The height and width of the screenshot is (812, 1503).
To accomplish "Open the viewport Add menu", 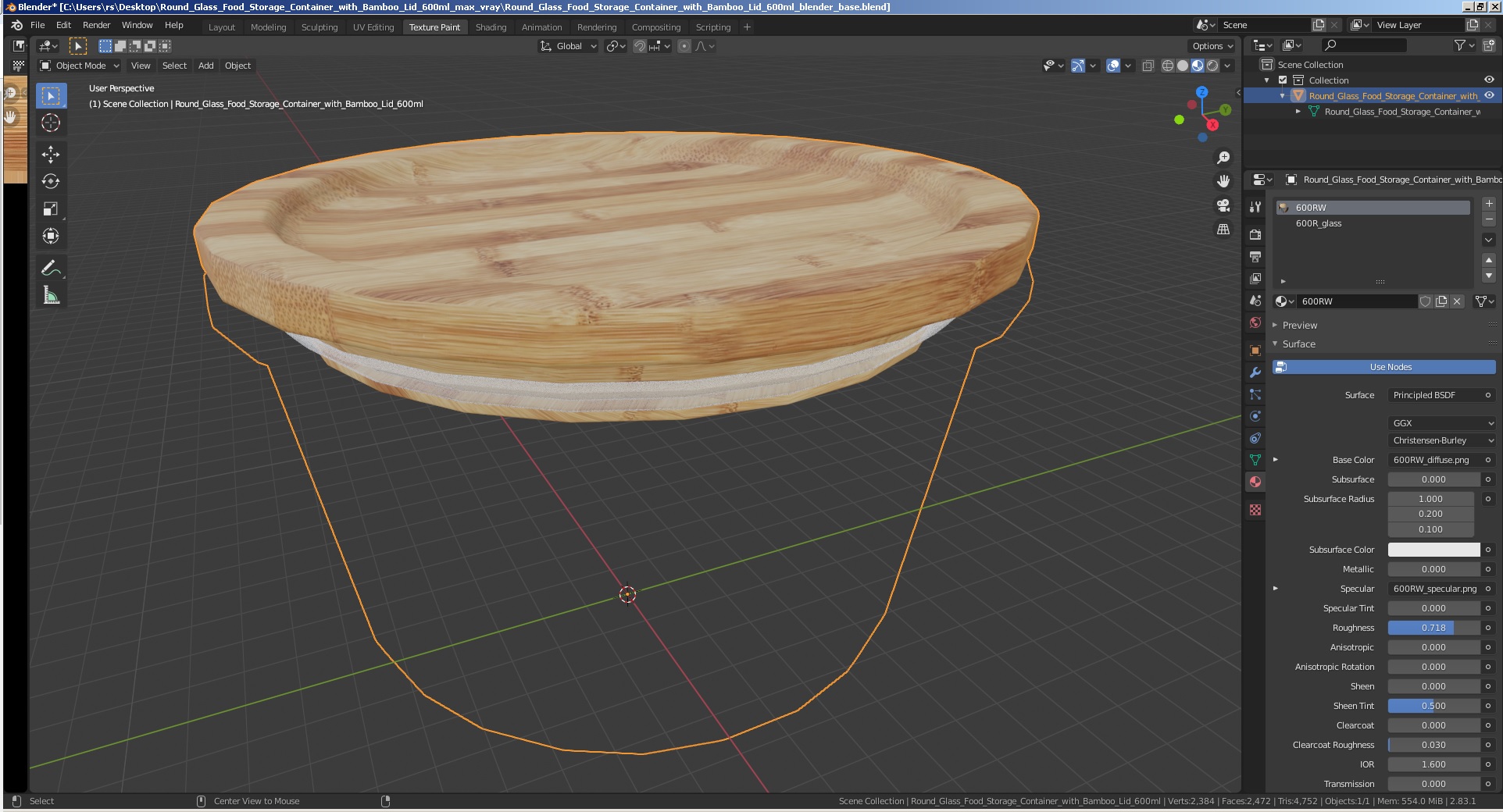I will (x=205, y=66).
